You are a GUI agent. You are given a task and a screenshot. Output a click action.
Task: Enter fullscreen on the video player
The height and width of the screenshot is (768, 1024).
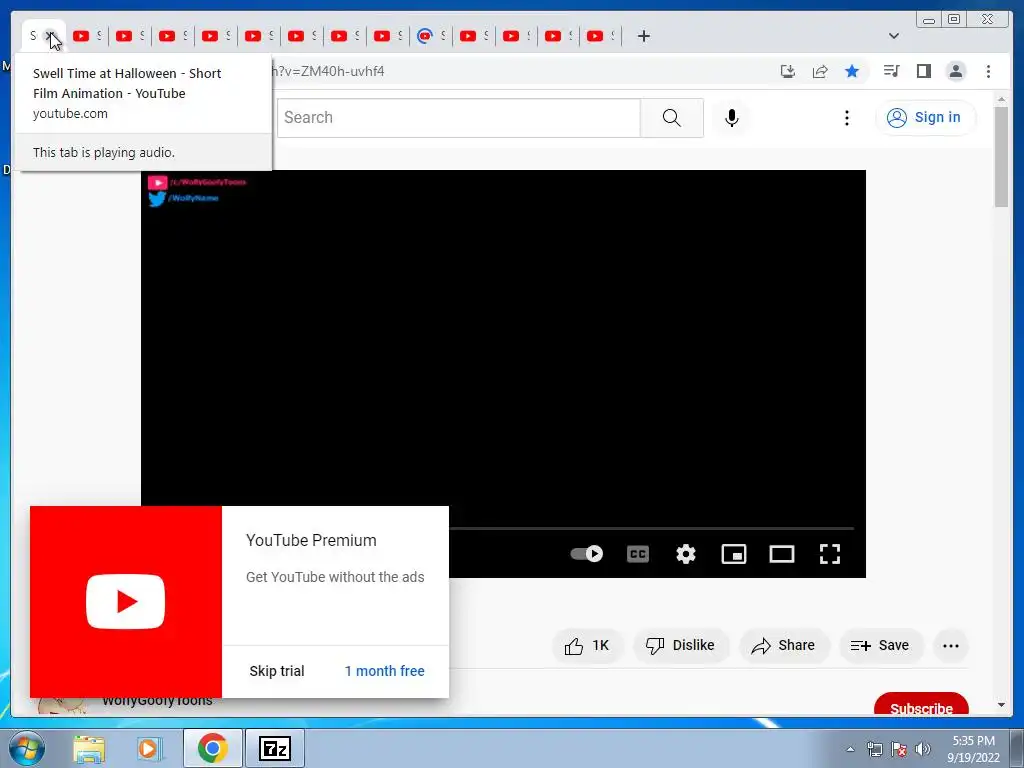[829, 554]
